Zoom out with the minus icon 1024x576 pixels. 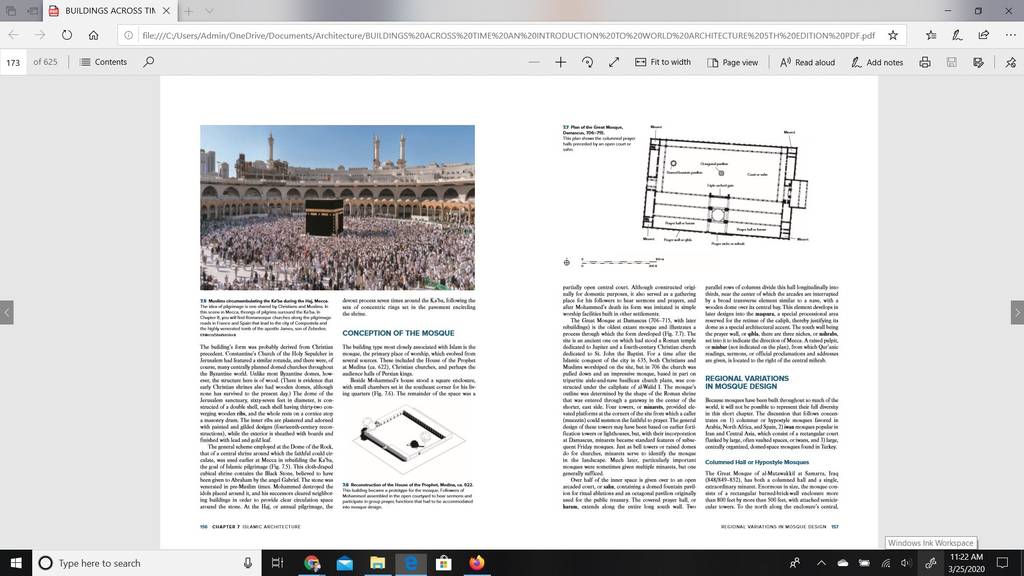pos(534,62)
